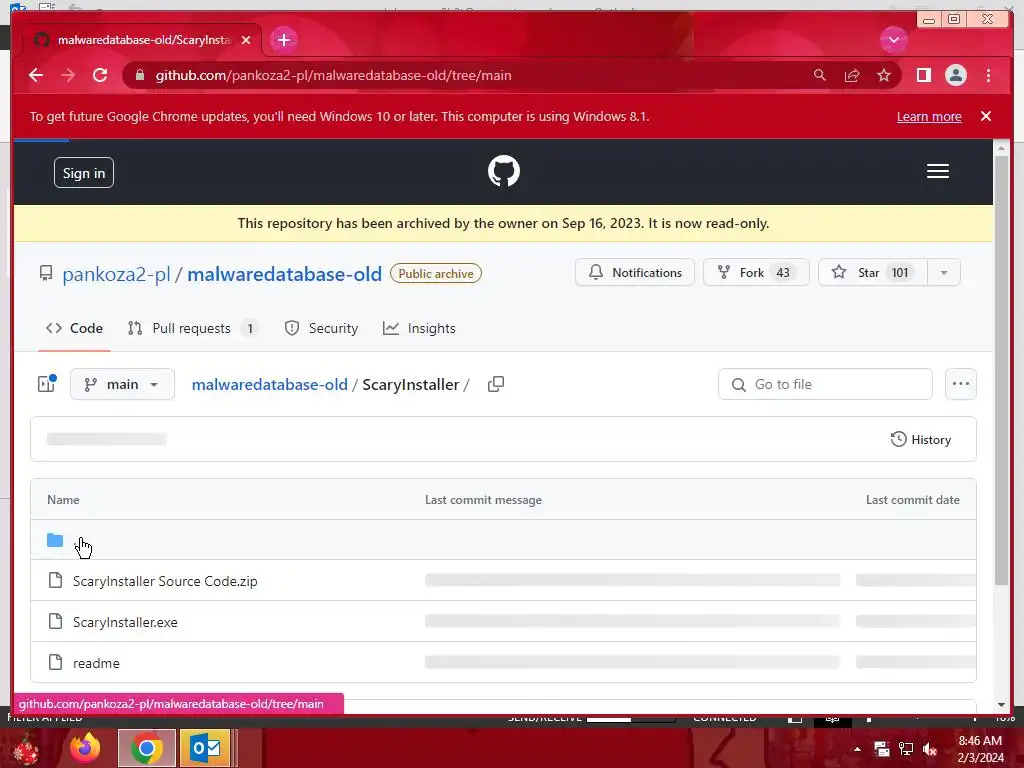The image size is (1024, 768).
Task: Open pankoza2-pl owner profile link
Action: tap(116, 274)
